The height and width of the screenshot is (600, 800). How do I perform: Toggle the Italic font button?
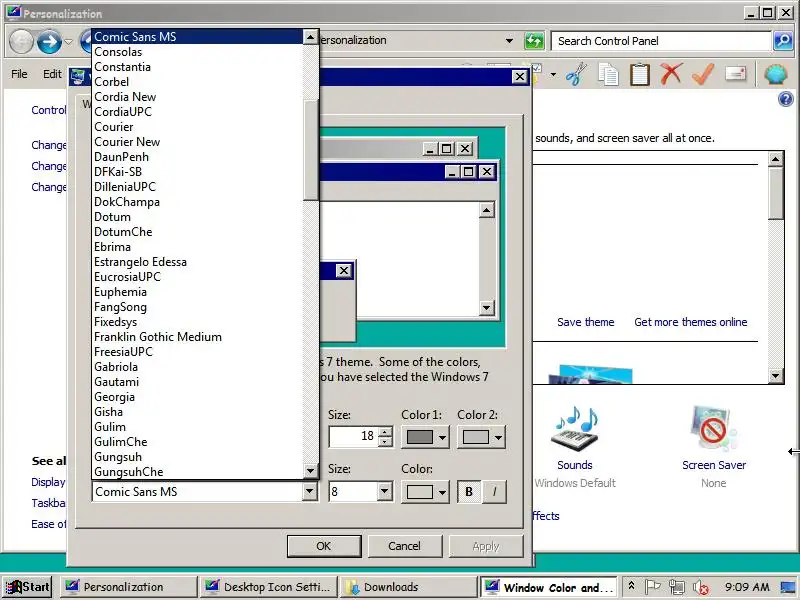pos(494,491)
